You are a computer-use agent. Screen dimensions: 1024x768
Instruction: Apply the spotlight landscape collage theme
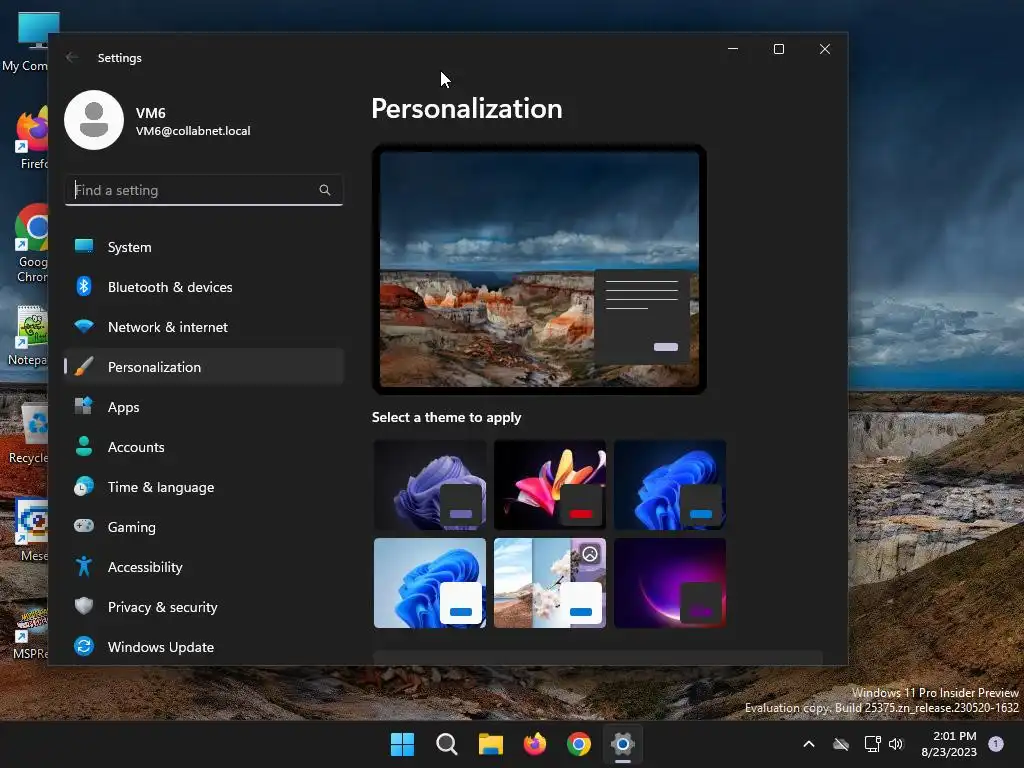pyautogui.click(x=550, y=583)
